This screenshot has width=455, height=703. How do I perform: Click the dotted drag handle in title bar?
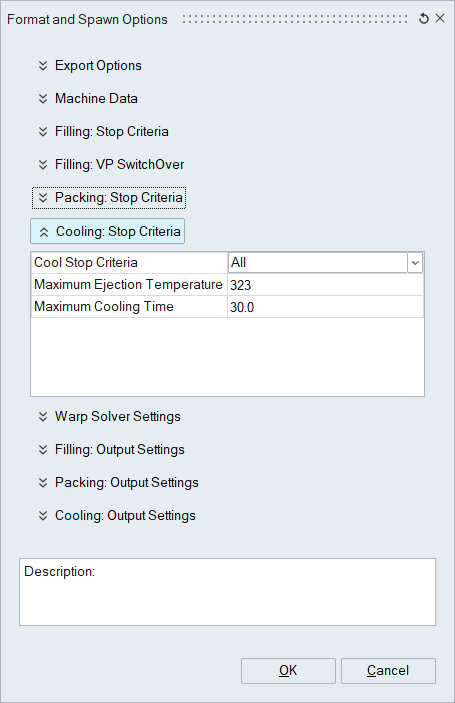pos(295,19)
